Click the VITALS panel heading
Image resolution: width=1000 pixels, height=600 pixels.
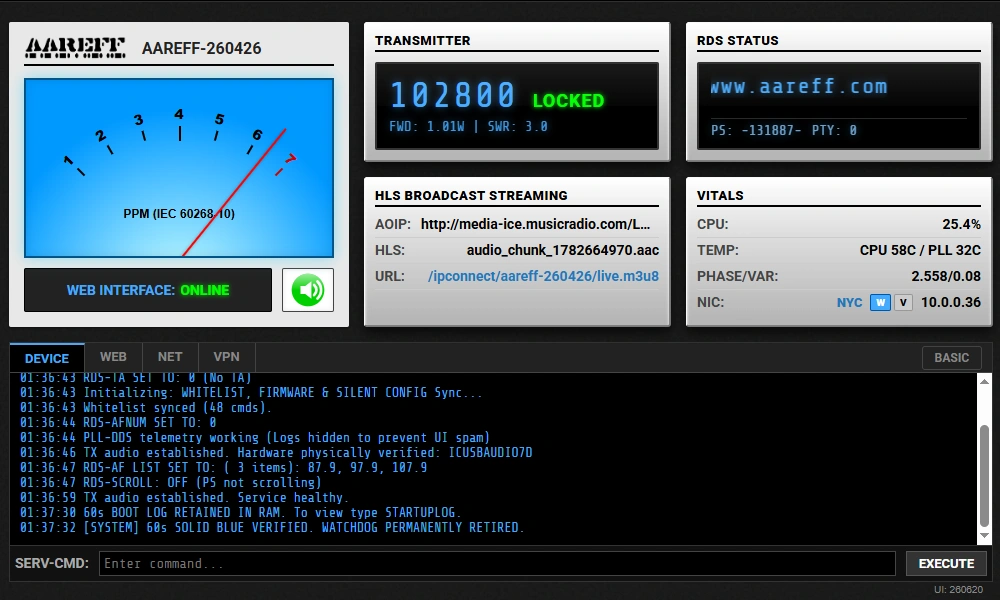click(720, 195)
